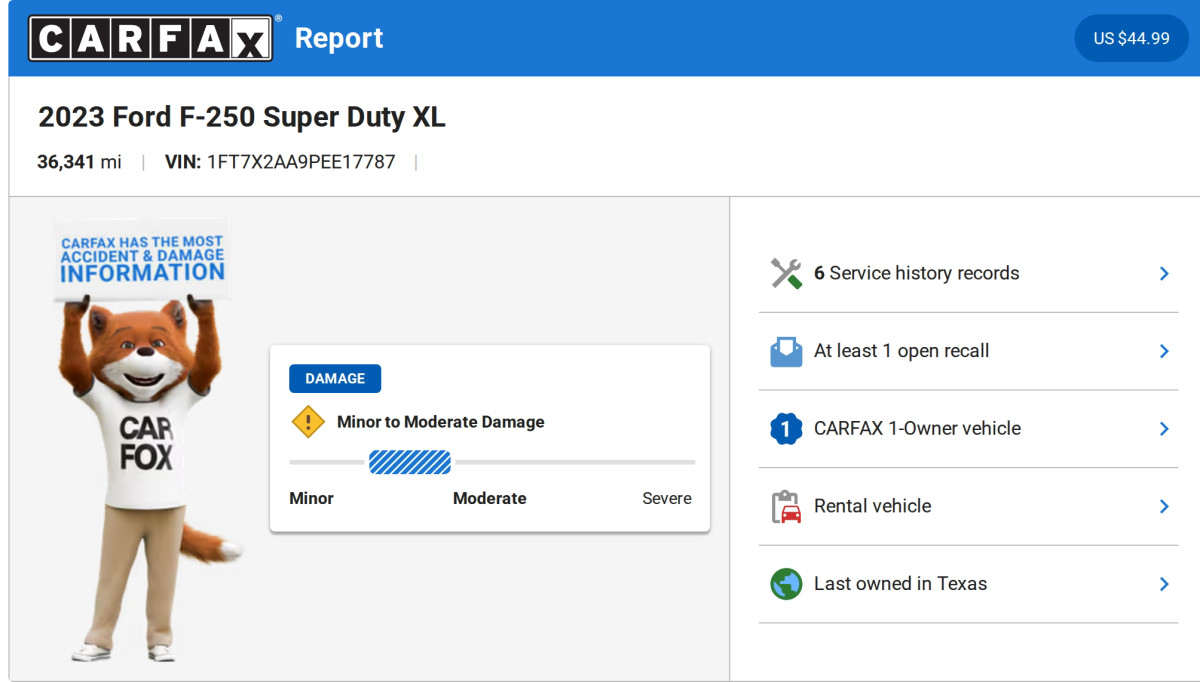
Task: Click the VIN number text
Action: click(x=300, y=162)
